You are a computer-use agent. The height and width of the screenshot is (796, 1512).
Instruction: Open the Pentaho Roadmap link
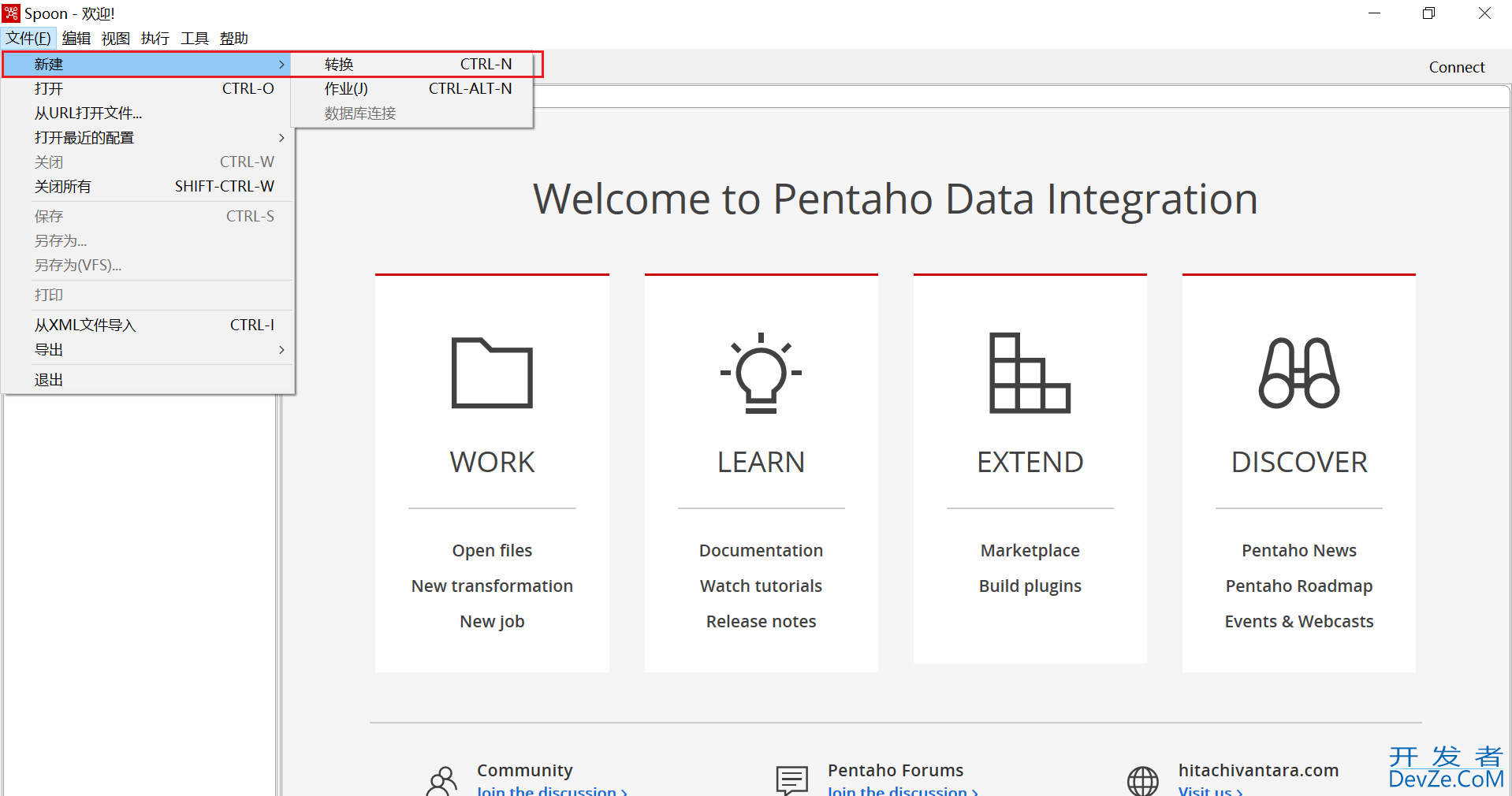click(1299, 586)
